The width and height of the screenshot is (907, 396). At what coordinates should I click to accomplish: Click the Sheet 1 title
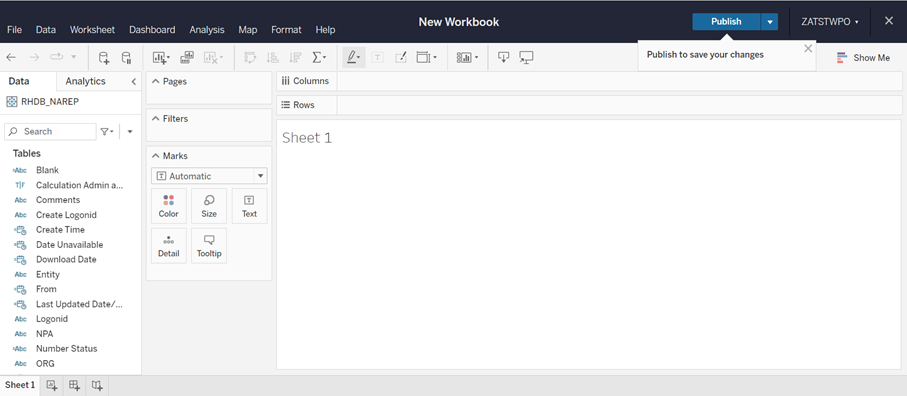pyautogui.click(x=307, y=138)
